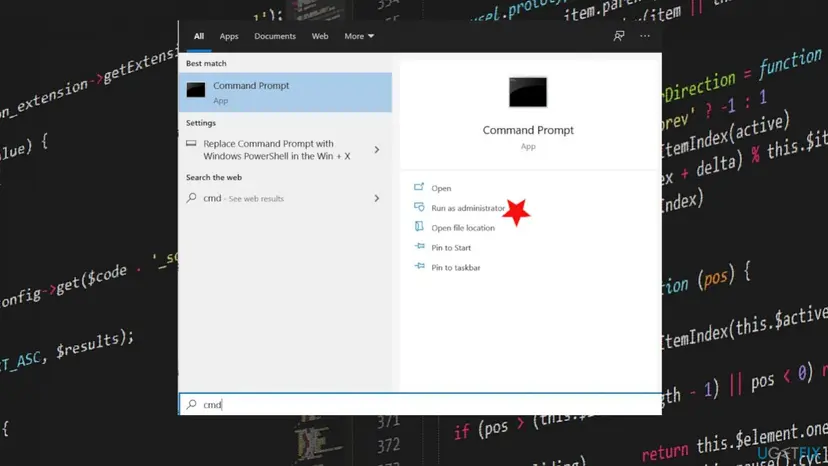The height and width of the screenshot is (466, 828).
Task: Open the three-dot options menu
Action: [645, 36]
